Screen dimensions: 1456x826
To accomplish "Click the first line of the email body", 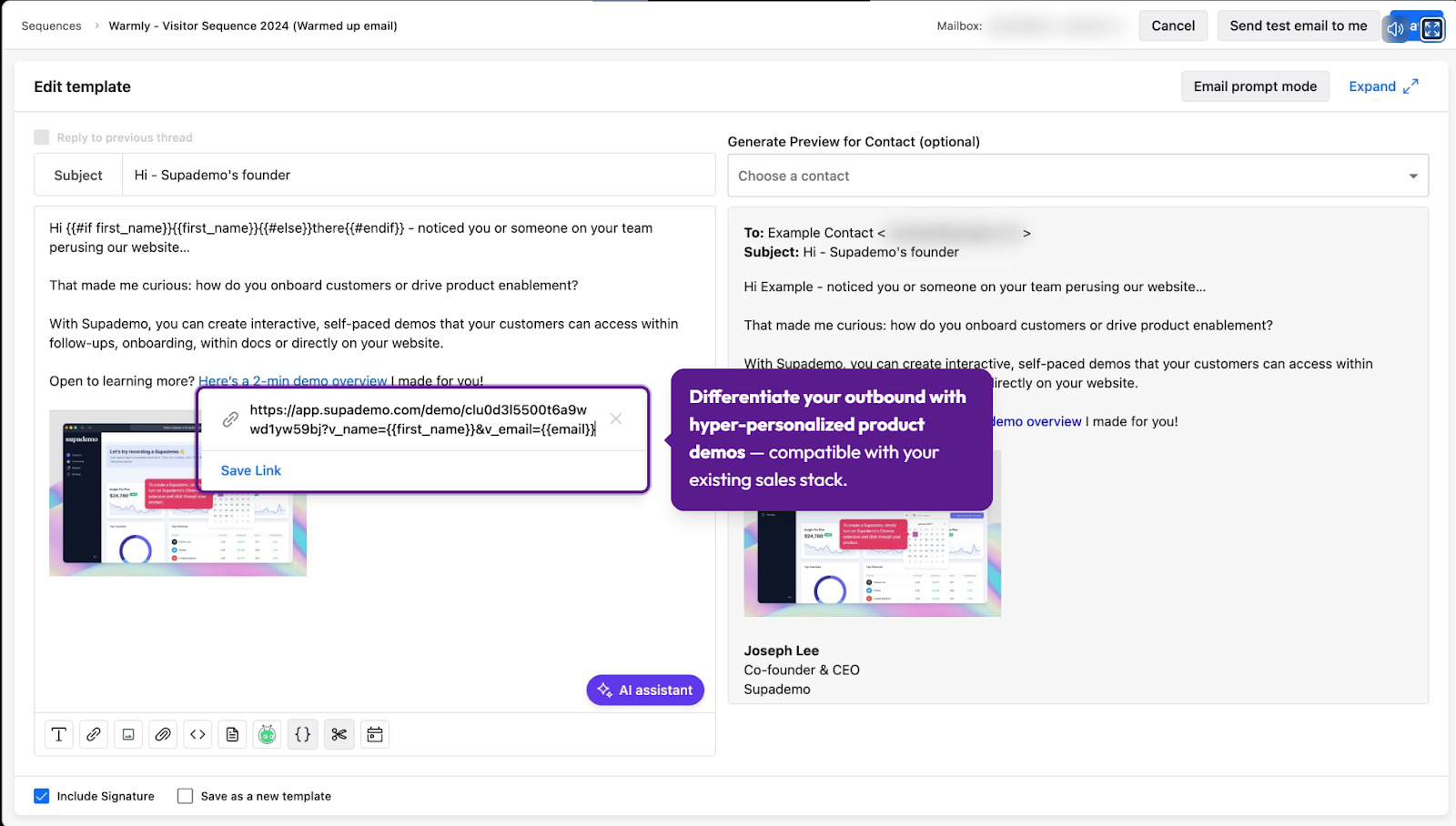I will [x=350, y=228].
